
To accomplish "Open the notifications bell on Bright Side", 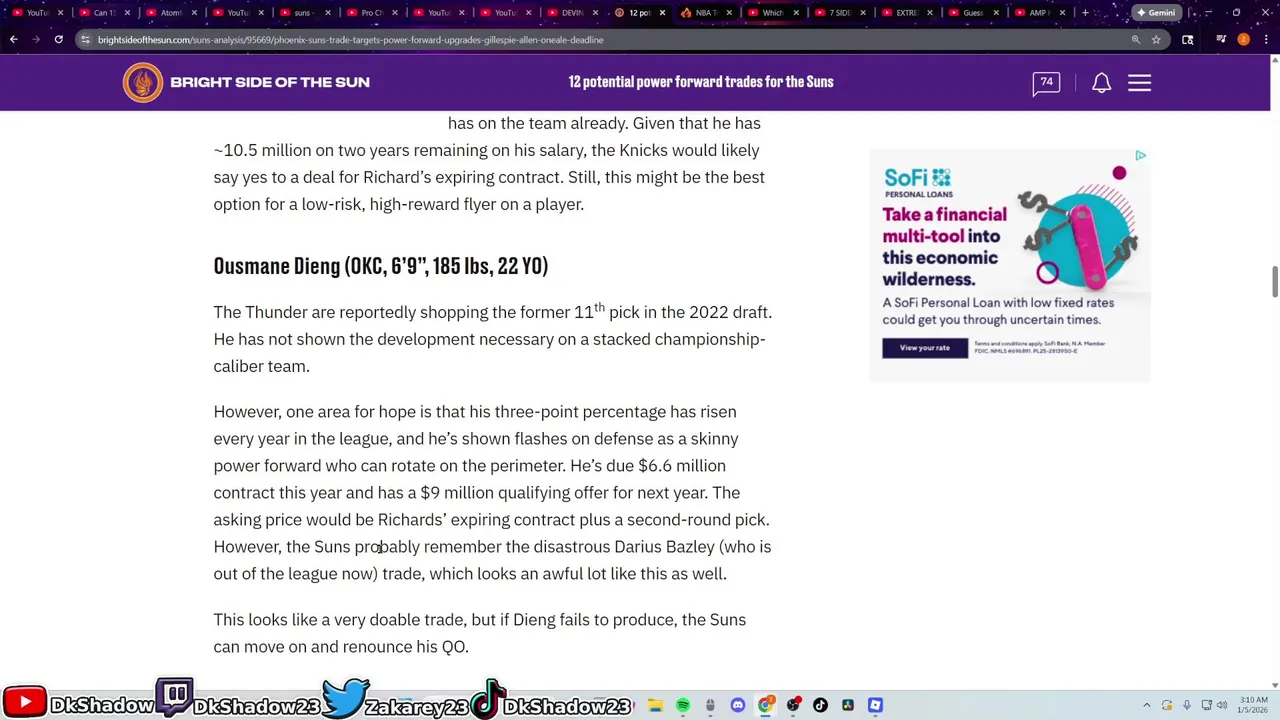I will [x=1101, y=83].
